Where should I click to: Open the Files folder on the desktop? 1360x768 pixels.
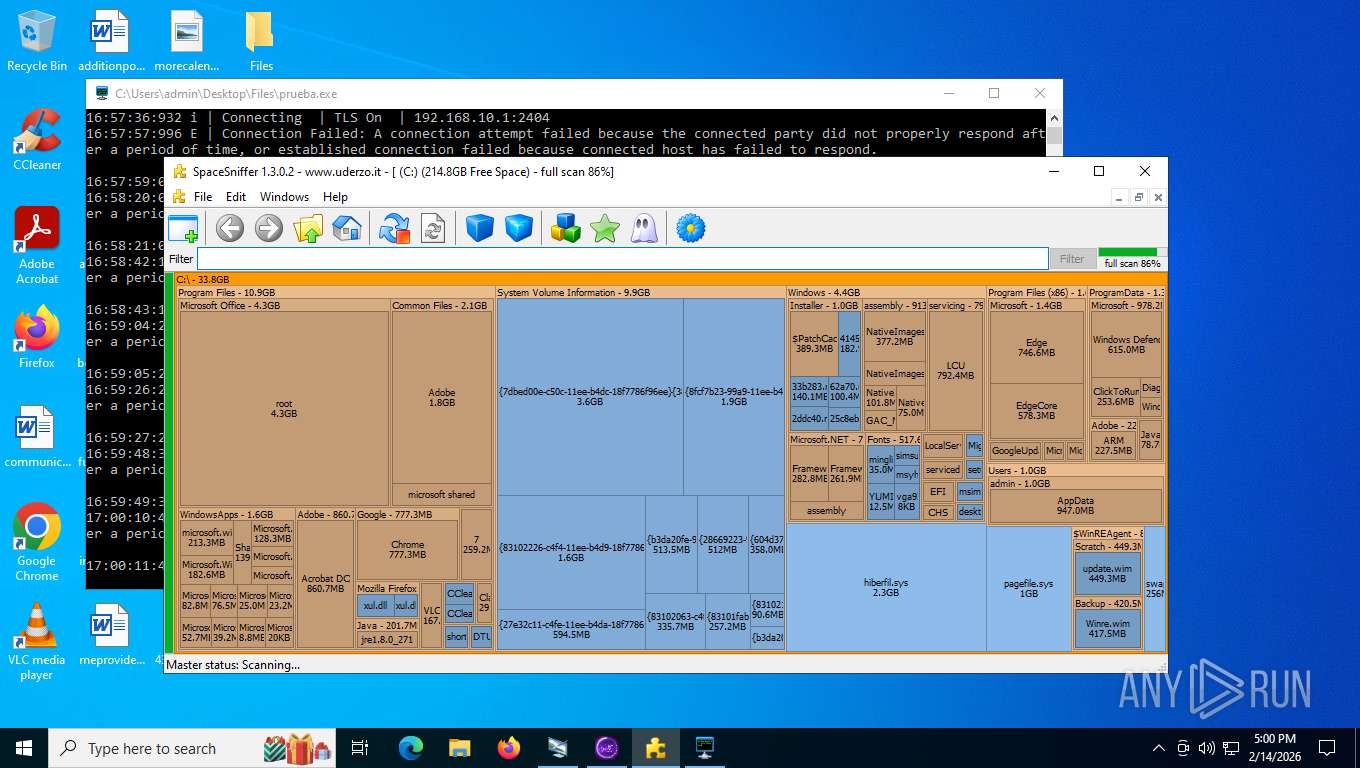coord(261,42)
